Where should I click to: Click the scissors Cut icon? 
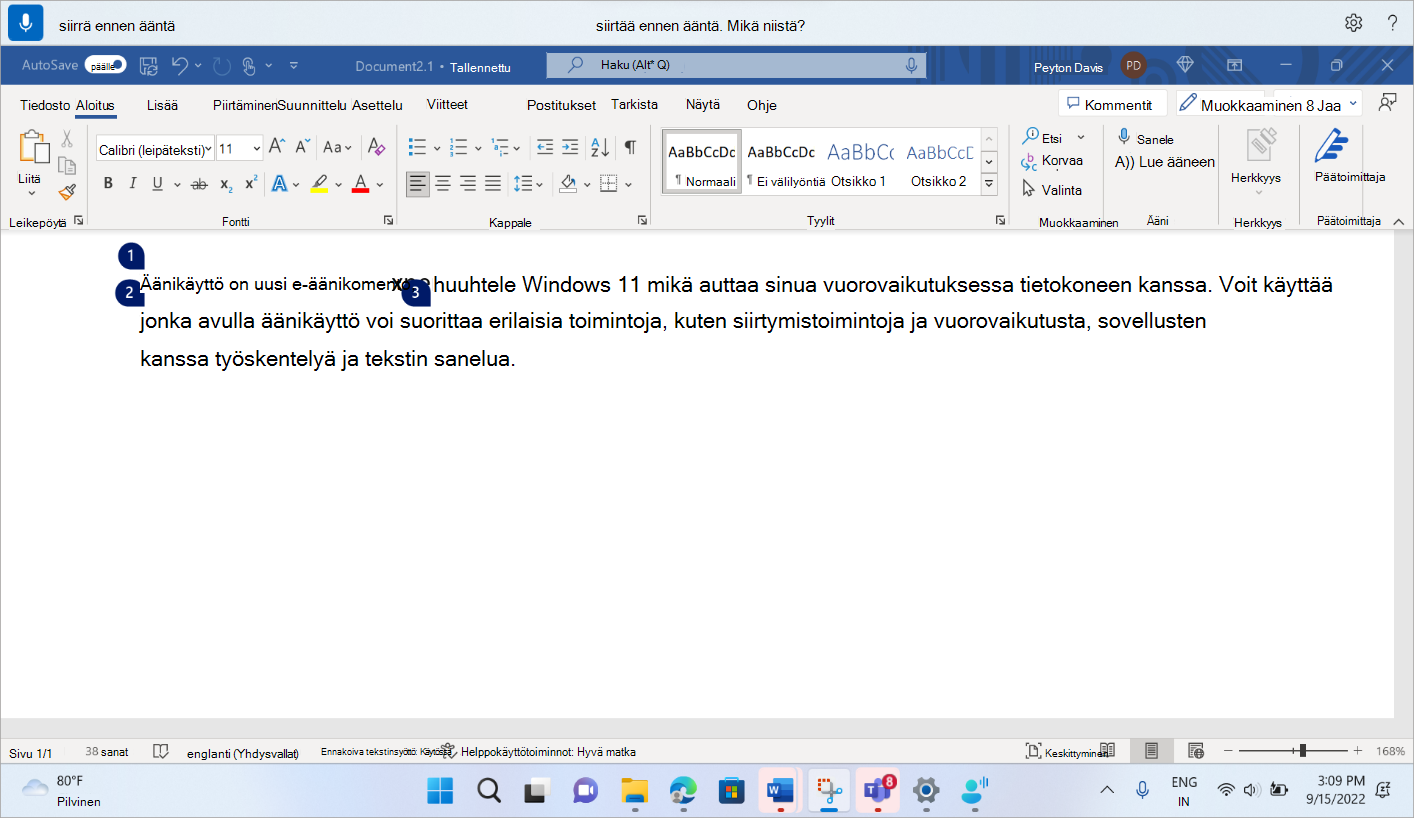point(67,139)
